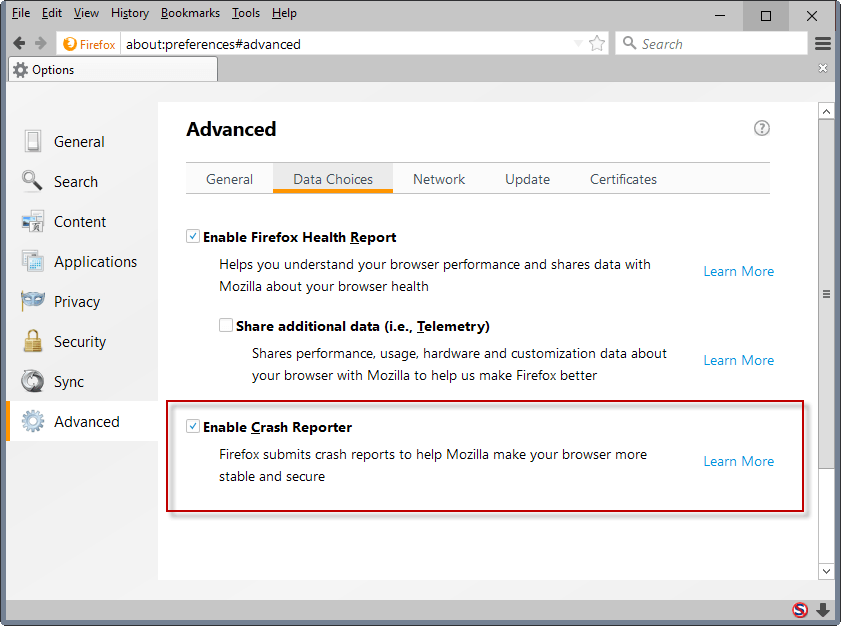Open Sync preferences in sidebar
Image resolution: width=841 pixels, height=626 pixels.
[x=83, y=381]
